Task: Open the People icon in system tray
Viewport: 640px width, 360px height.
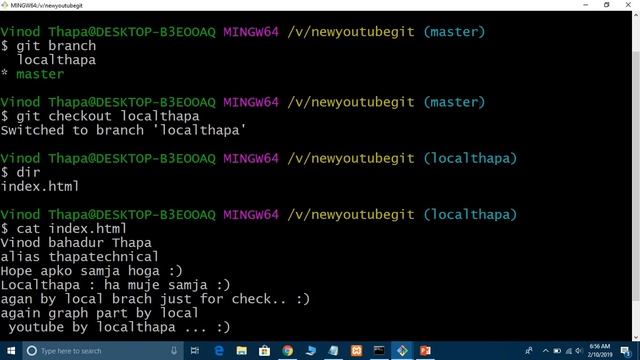Action: coord(529,351)
